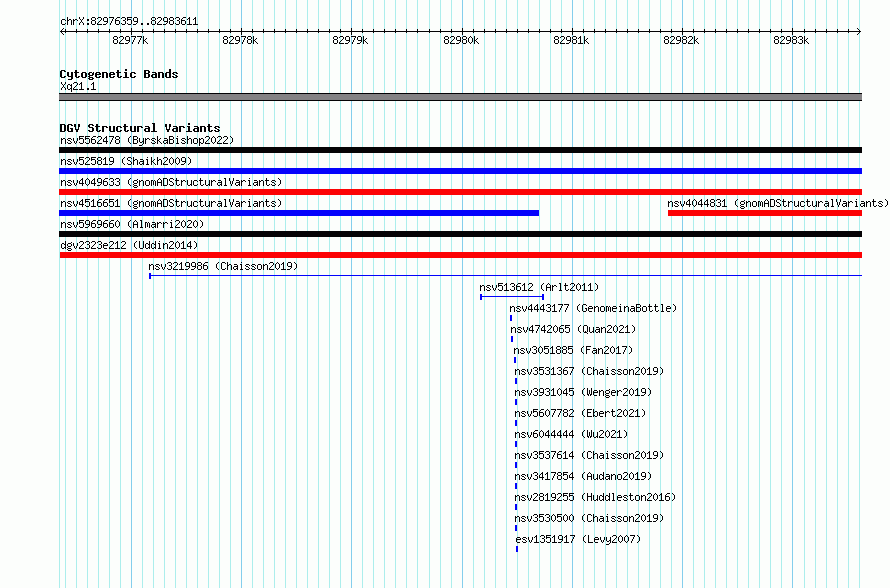Click the red dgv2323e212 variant bar
Viewport: 890px width, 588px height.
coord(460,255)
